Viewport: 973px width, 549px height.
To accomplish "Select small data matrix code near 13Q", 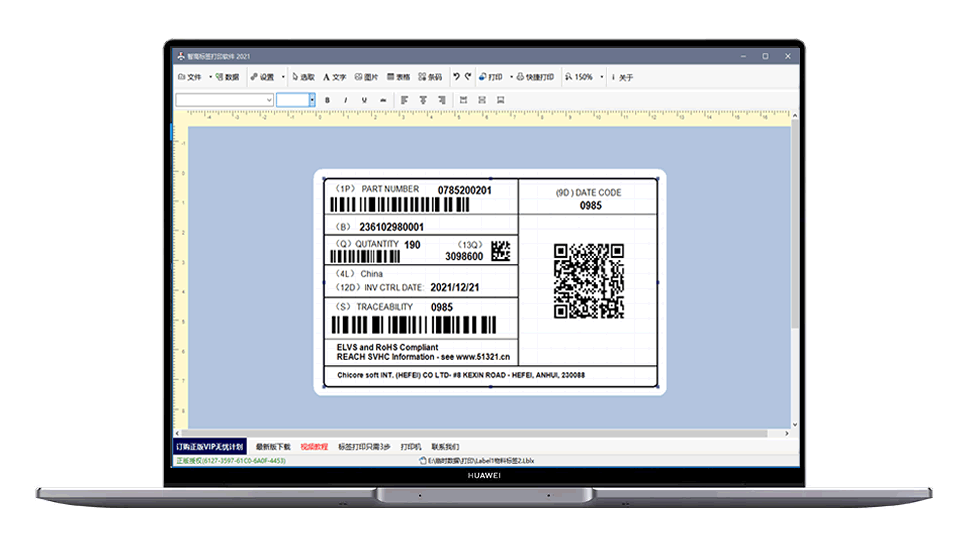I will (x=501, y=251).
